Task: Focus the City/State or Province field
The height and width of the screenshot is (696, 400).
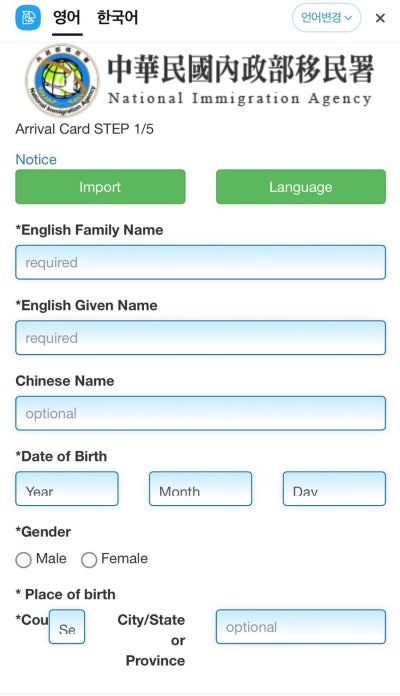Action: pyautogui.click(x=301, y=627)
